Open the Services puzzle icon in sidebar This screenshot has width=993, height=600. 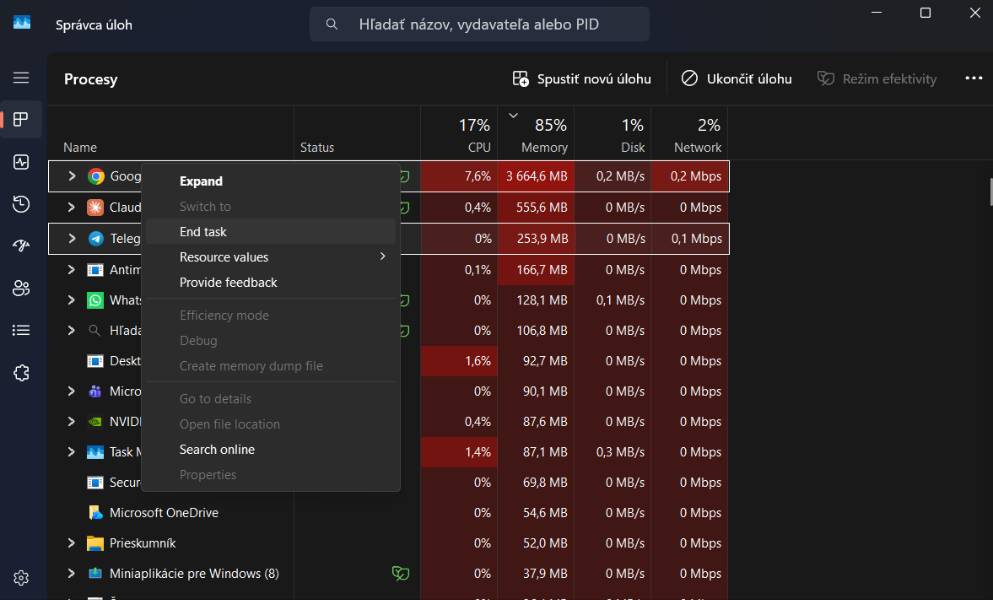coord(21,373)
